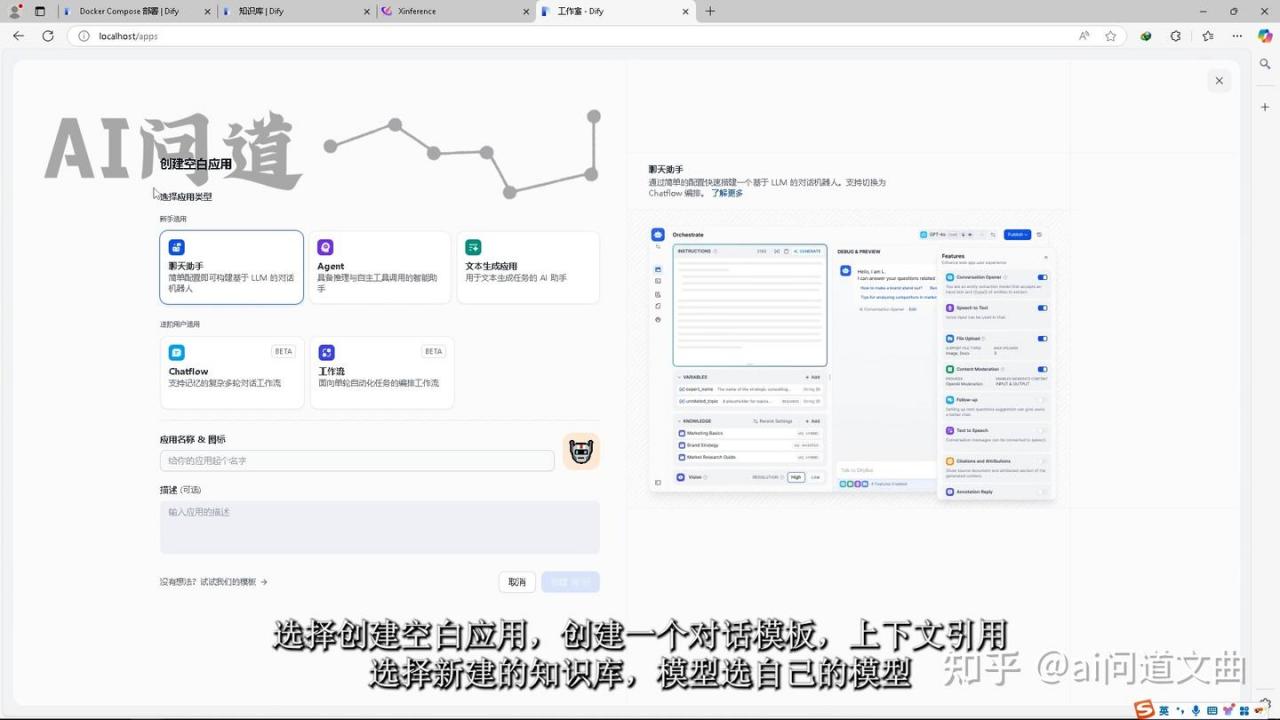Select the Chatflow app type card
The image size is (1280, 720).
(231, 372)
